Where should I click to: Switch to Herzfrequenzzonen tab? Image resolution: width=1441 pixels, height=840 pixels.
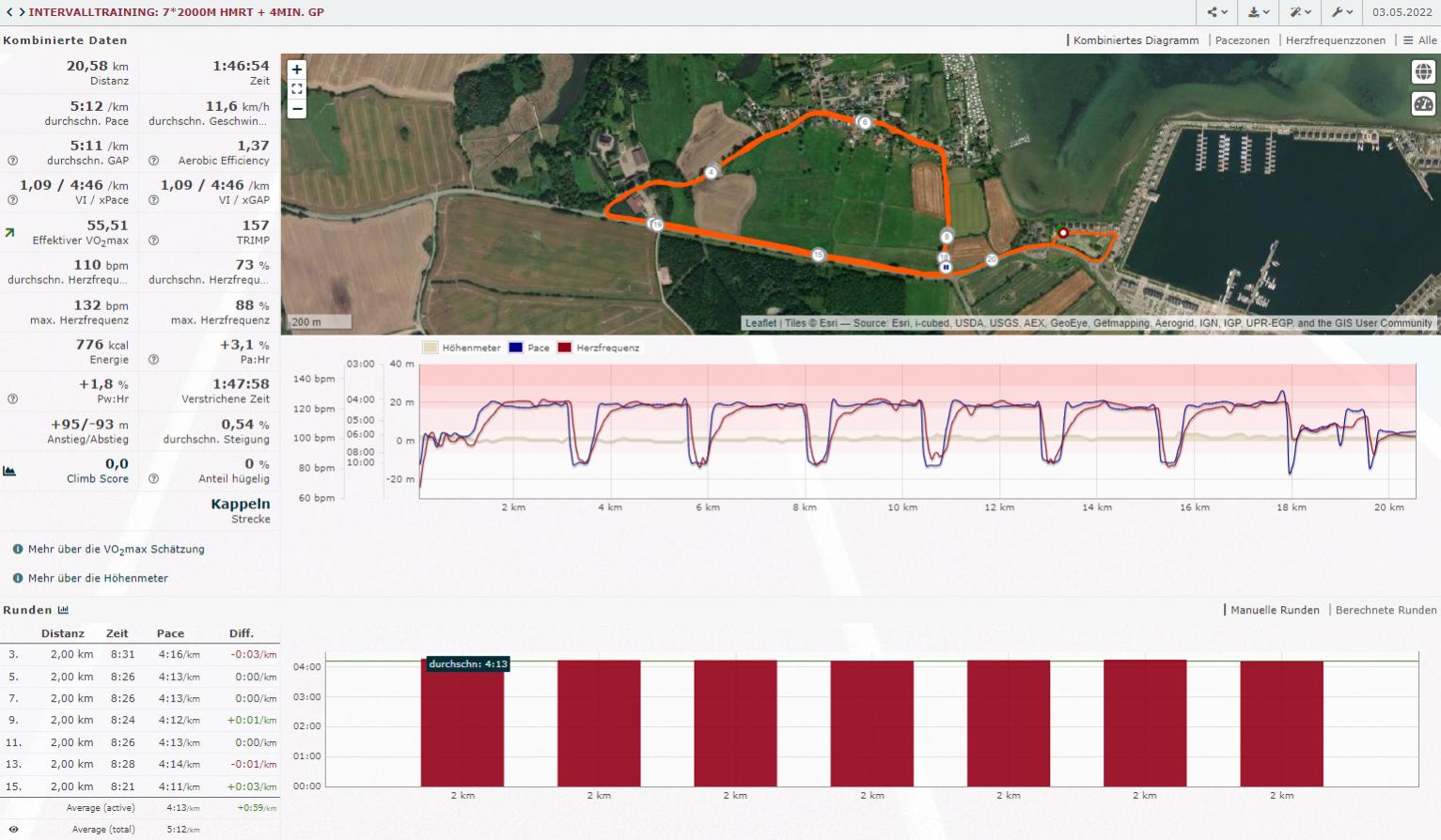pos(1335,40)
